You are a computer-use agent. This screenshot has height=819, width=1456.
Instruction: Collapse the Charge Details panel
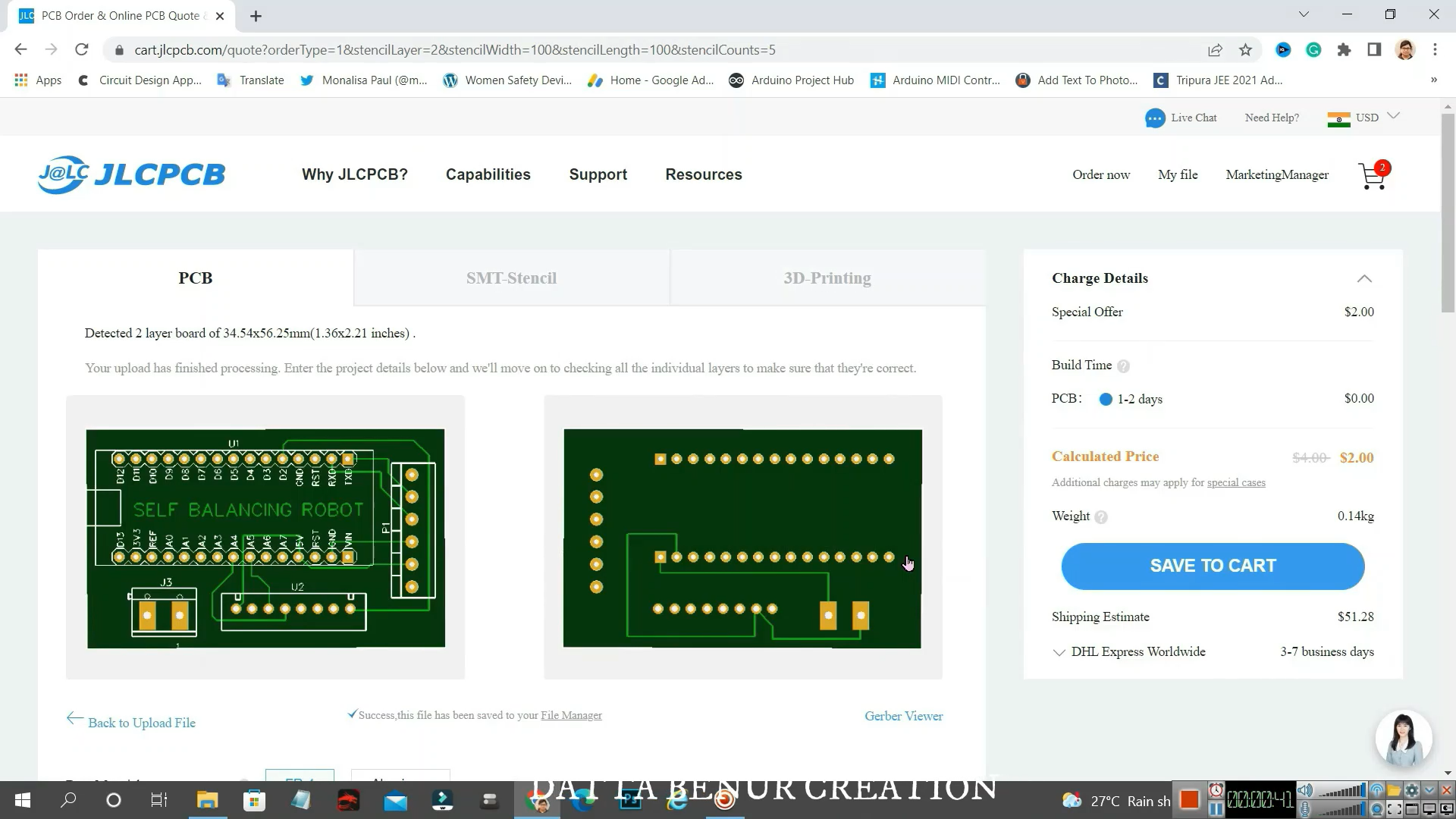click(1364, 278)
